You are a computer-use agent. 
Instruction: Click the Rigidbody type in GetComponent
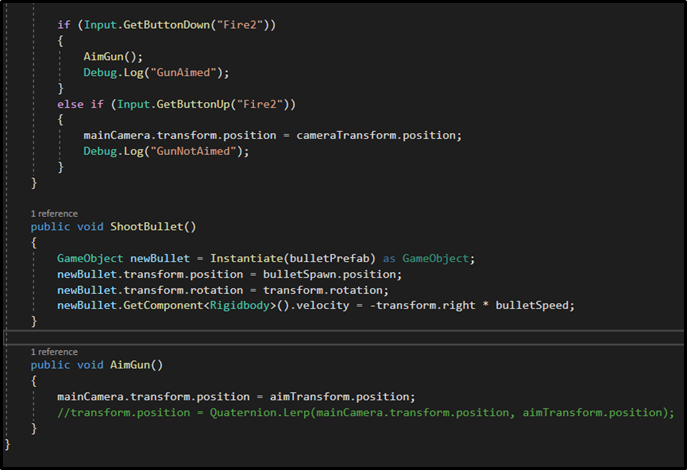coord(240,306)
